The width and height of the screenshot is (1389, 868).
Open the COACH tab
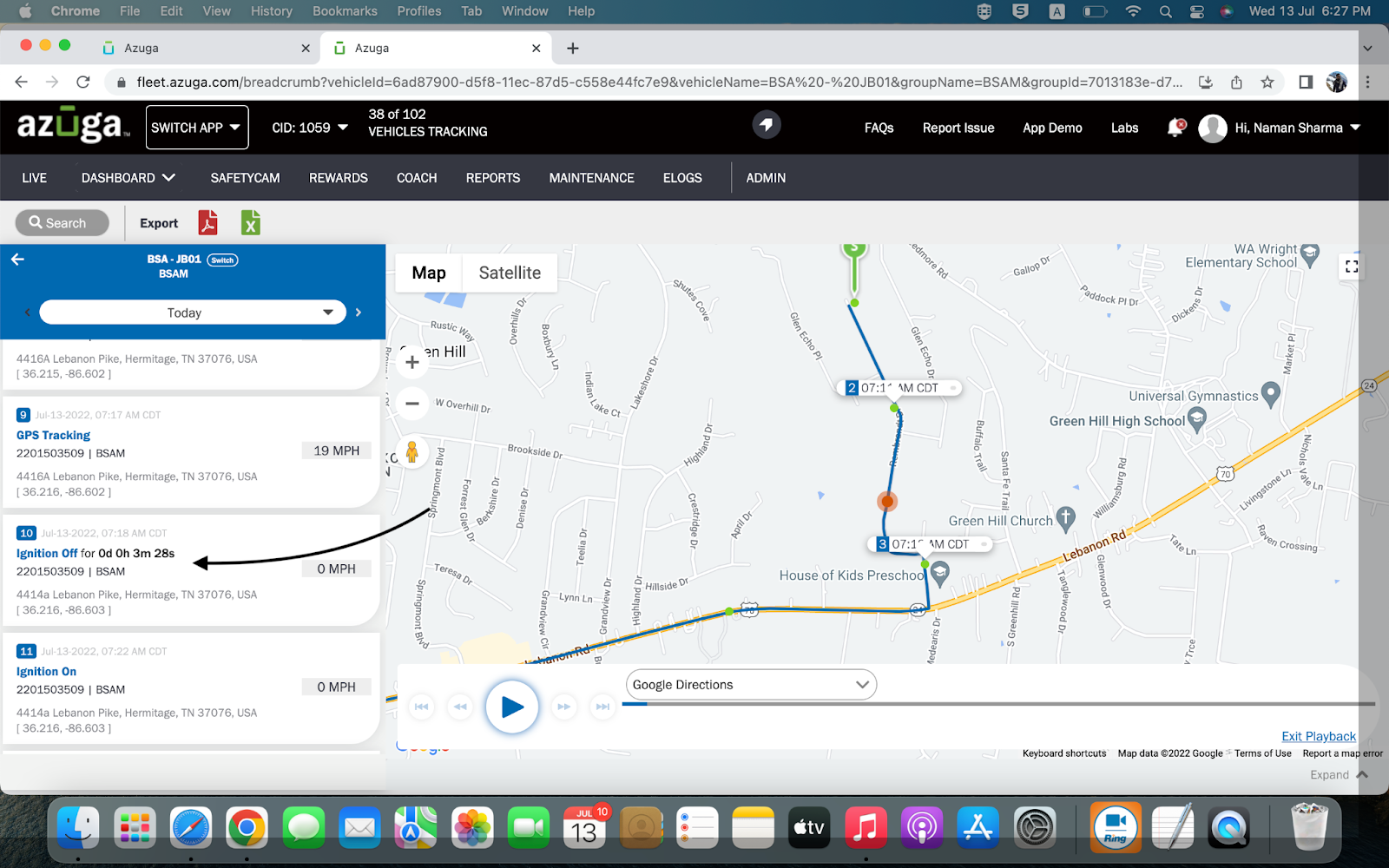coord(417,178)
